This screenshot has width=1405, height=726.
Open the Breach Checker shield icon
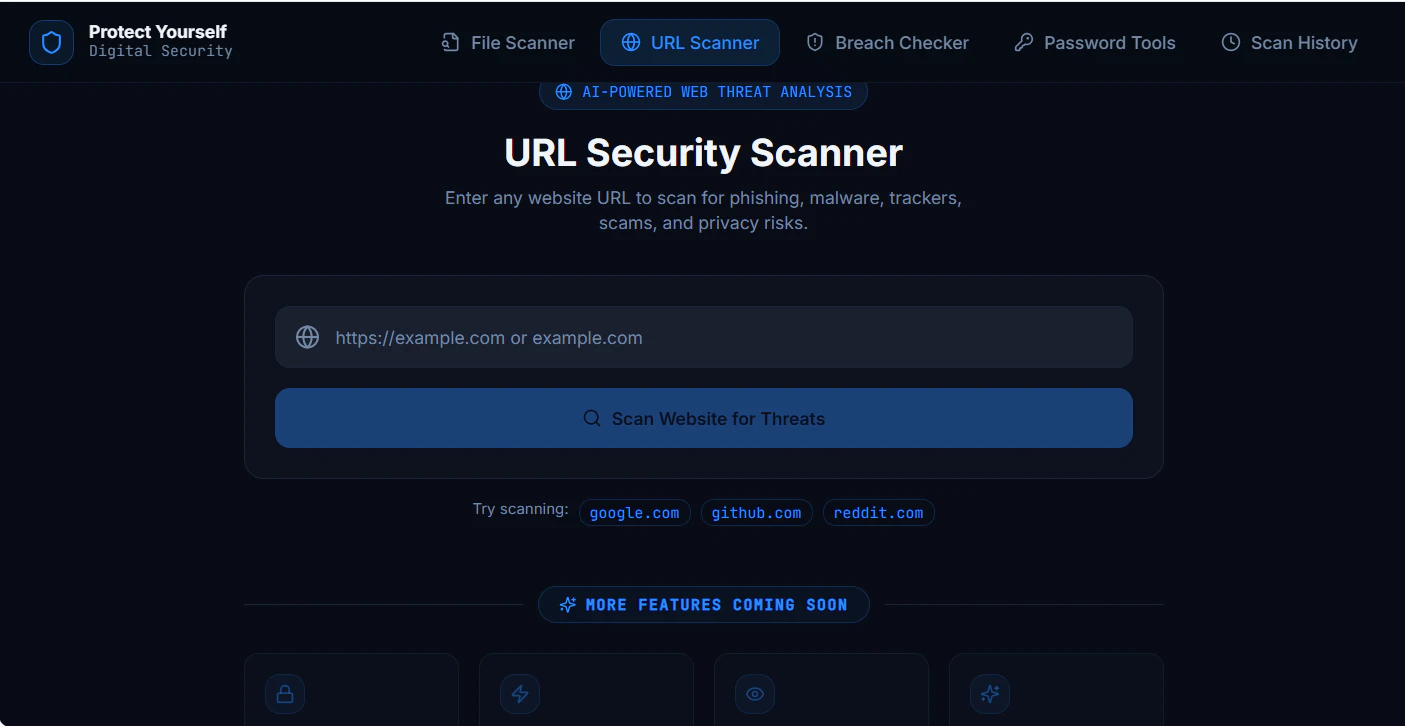[814, 42]
